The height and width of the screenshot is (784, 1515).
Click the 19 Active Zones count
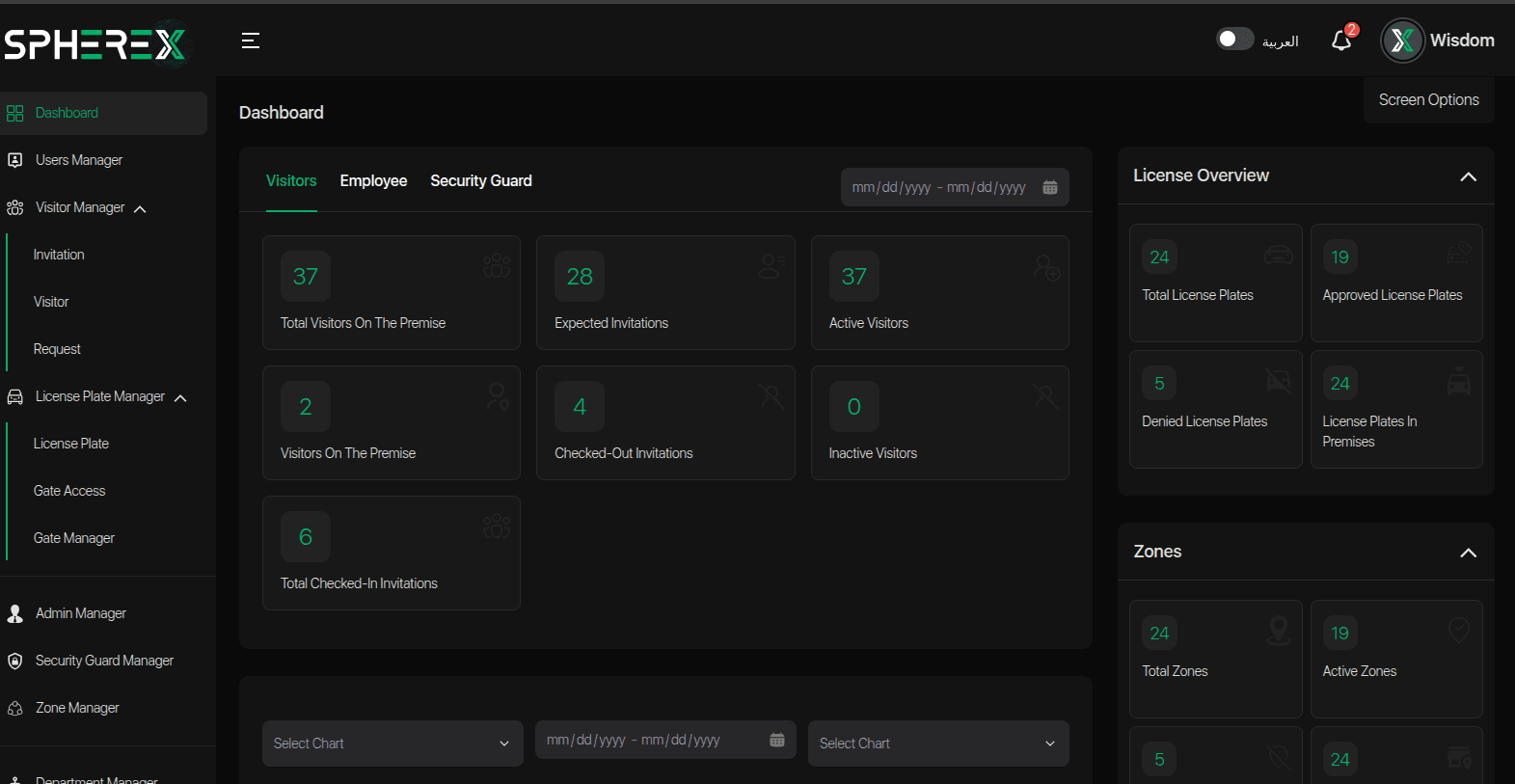1339,634
